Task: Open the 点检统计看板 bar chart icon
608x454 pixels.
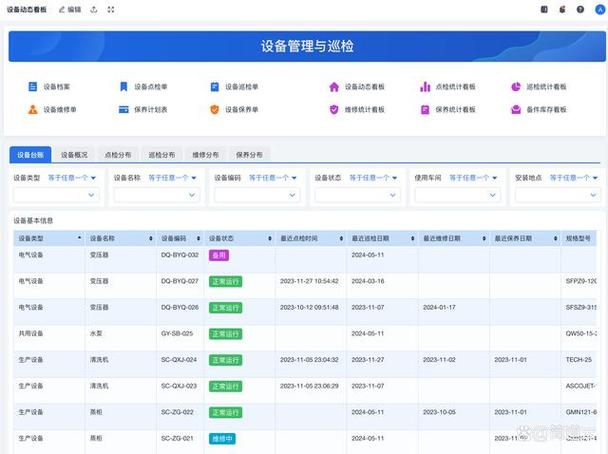Action: (x=425, y=86)
